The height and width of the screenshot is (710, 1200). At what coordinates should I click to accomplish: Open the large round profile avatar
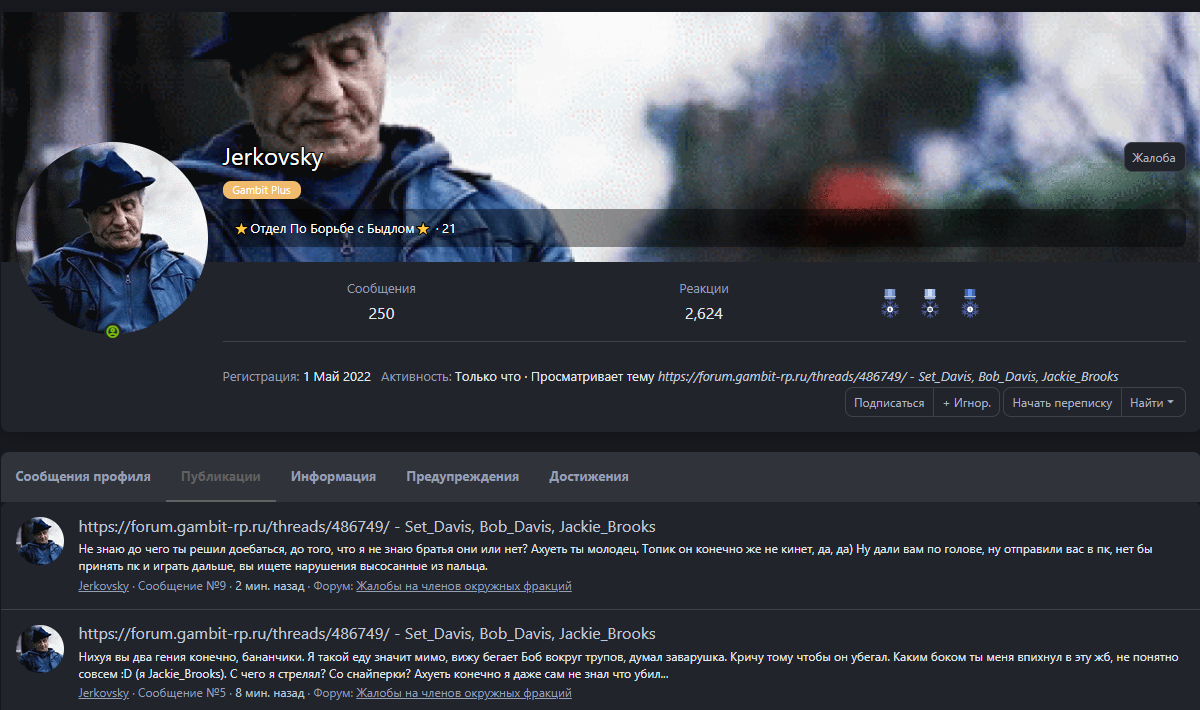click(x=112, y=238)
